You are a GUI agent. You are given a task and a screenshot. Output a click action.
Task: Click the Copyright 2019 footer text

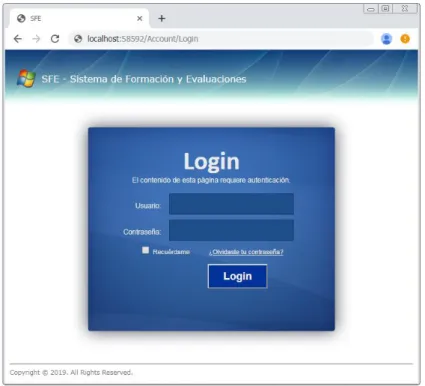coord(71,372)
